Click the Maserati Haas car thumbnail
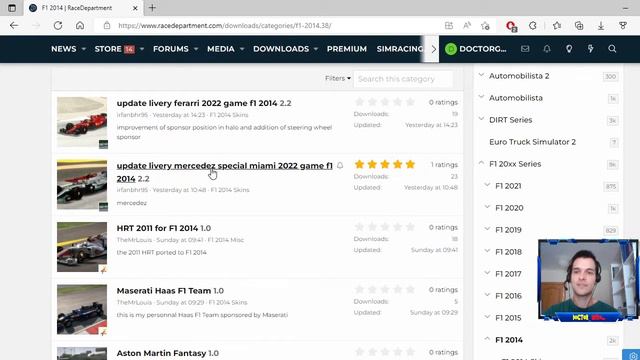This screenshot has width=640, height=360. pos(82,309)
